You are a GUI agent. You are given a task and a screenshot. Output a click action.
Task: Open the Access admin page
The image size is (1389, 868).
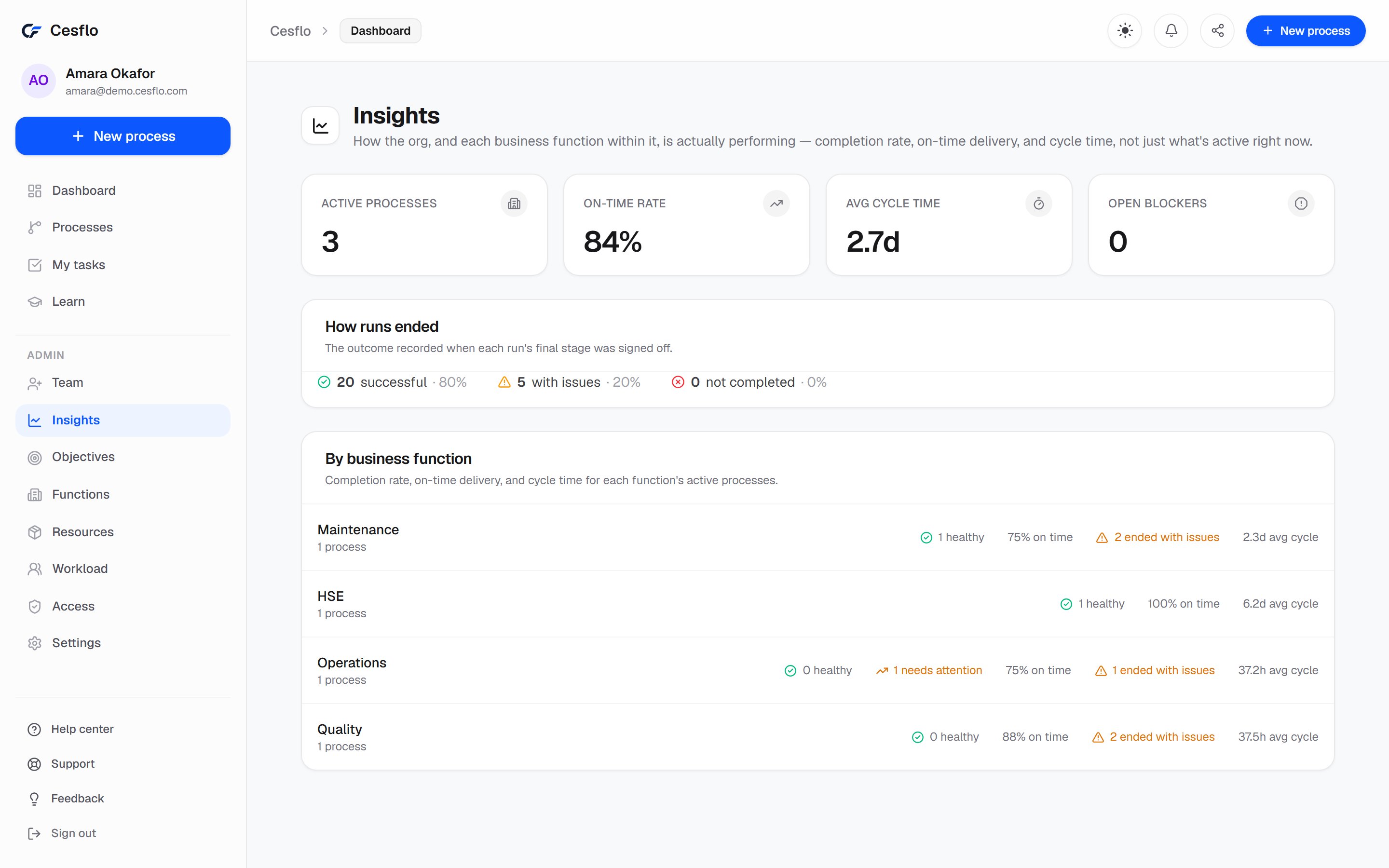(123, 606)
